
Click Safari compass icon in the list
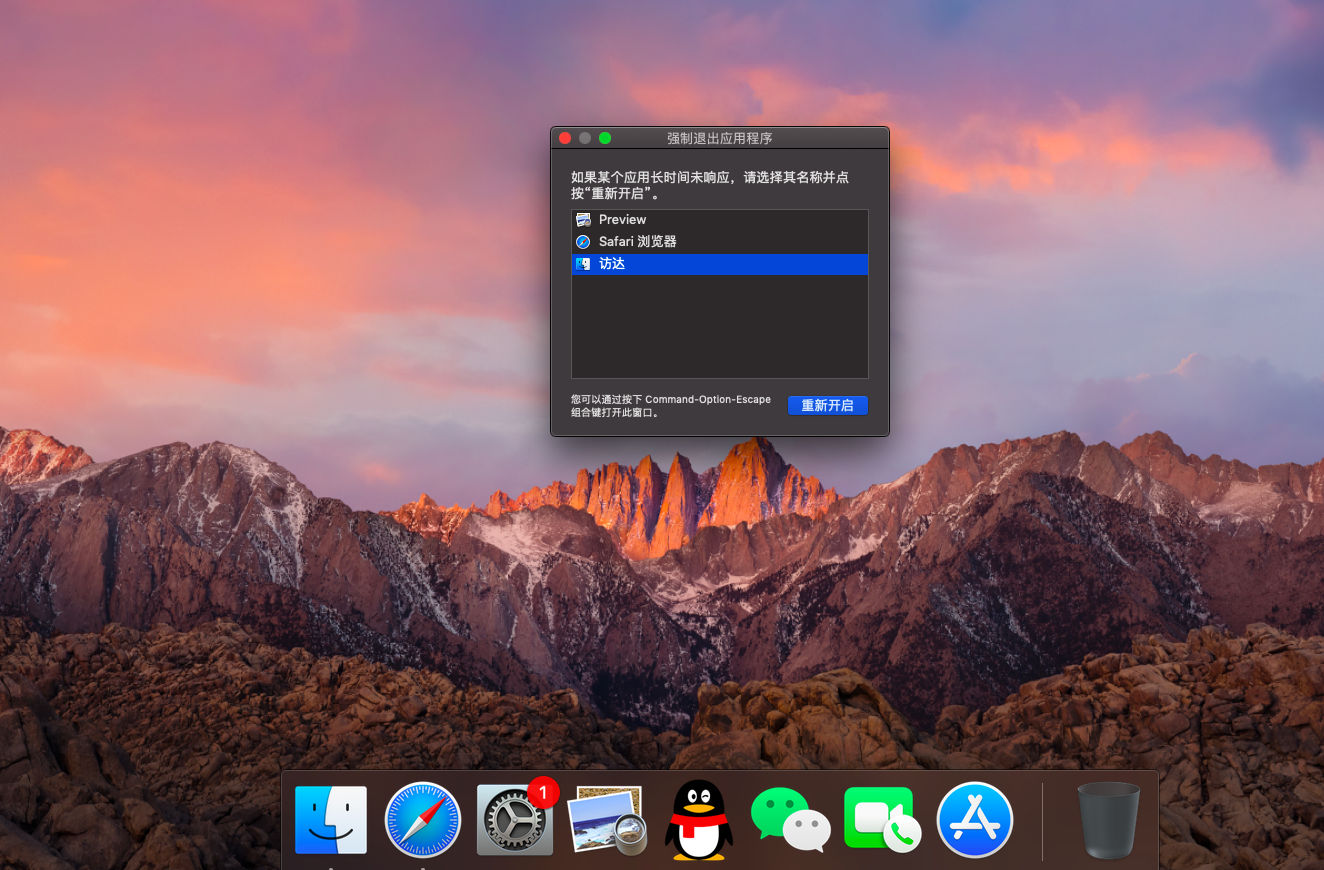[x=583, y=242]
